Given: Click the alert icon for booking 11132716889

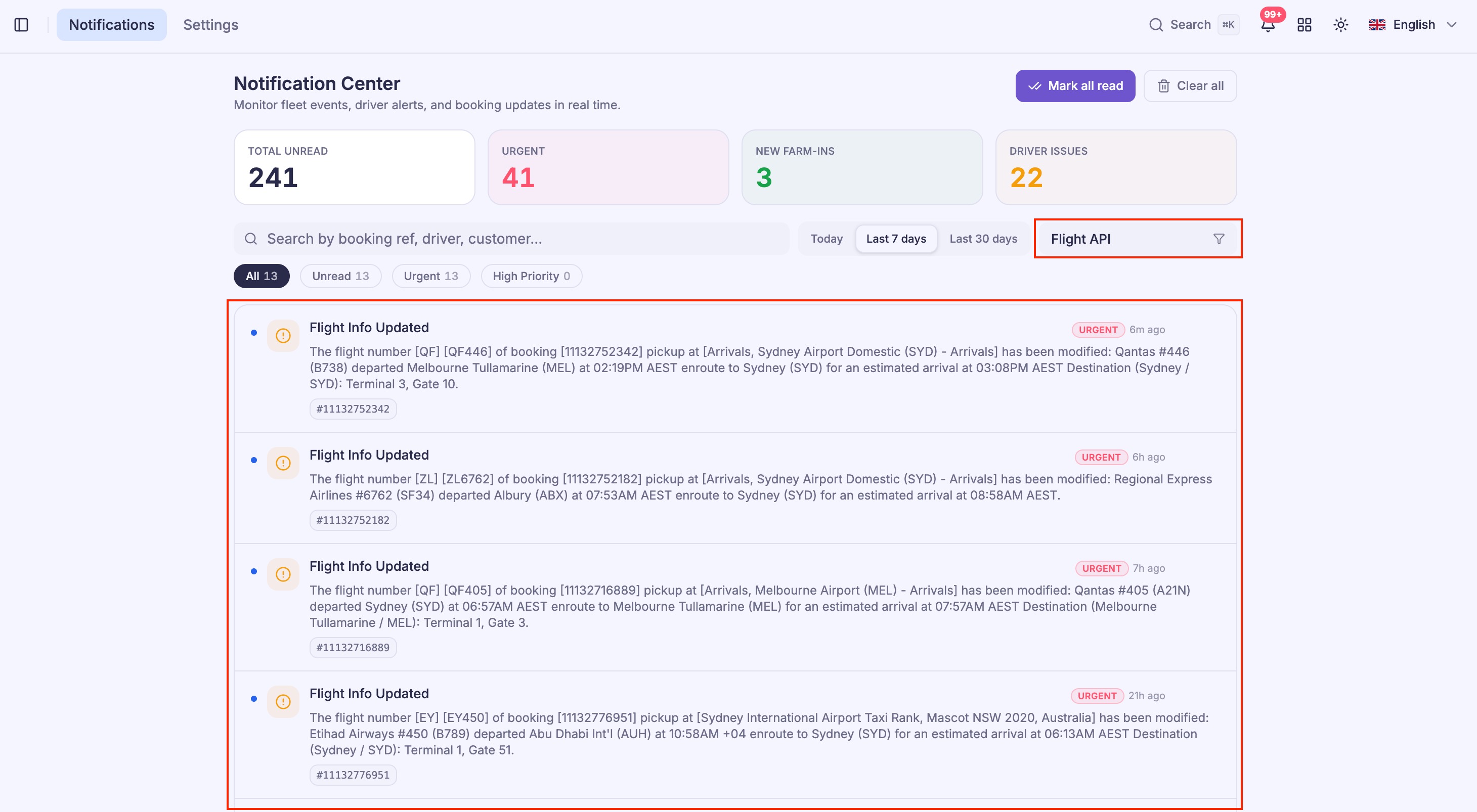Looking at the screenshot, I should pyautogui.click(x=283, y=574).
